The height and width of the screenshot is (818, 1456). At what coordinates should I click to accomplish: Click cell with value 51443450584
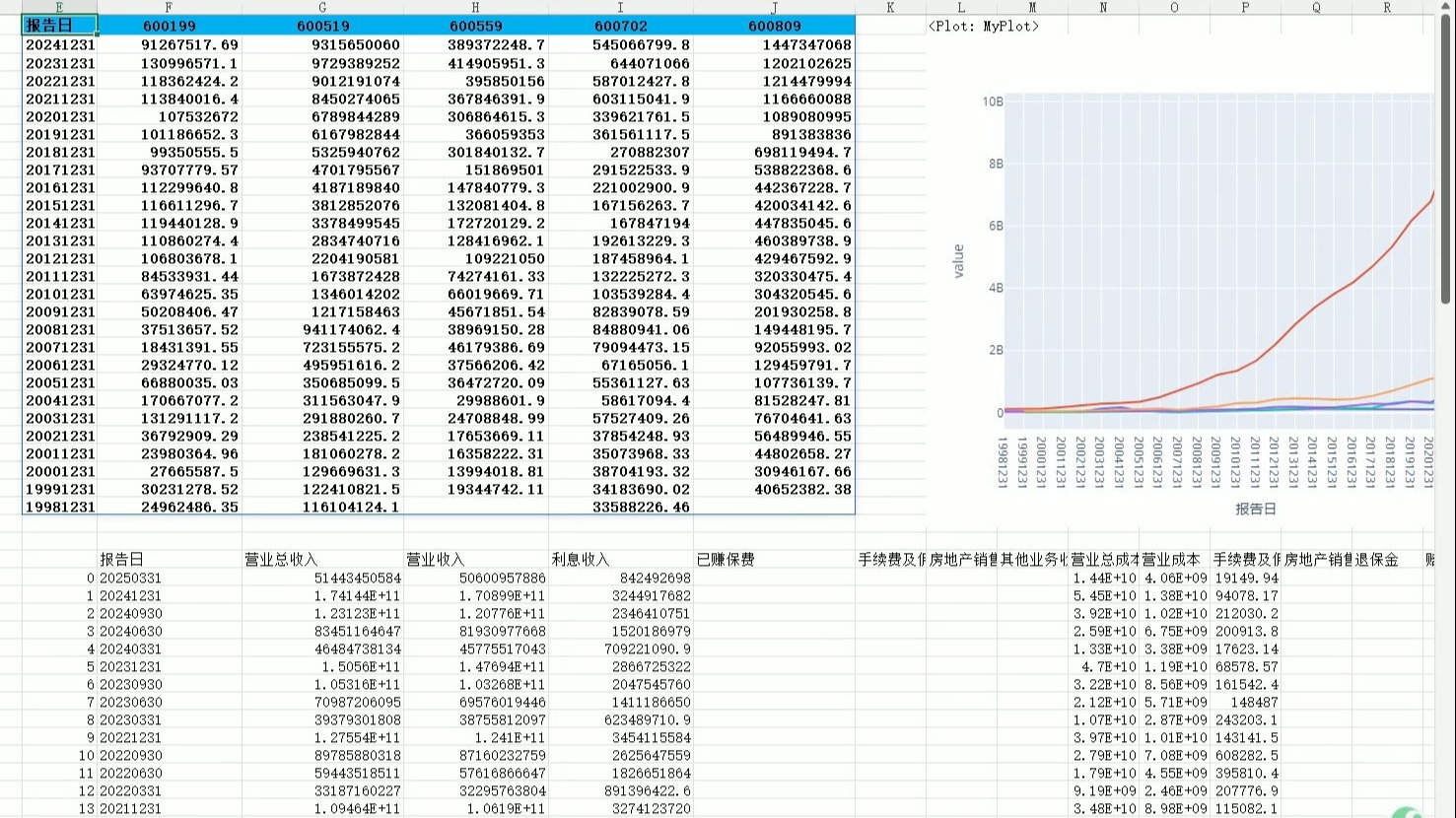322,578
